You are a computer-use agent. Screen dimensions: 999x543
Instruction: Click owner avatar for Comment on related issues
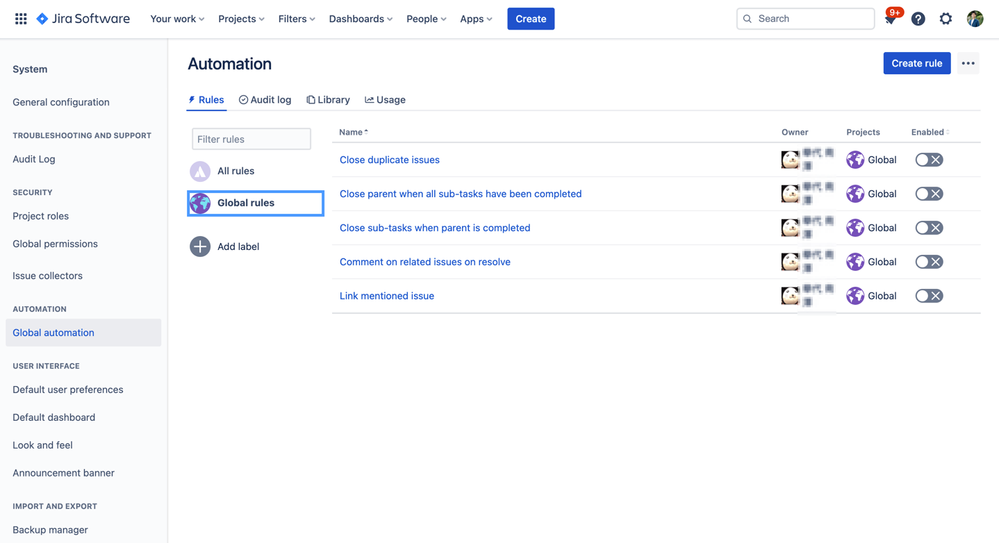coord(790,261)
